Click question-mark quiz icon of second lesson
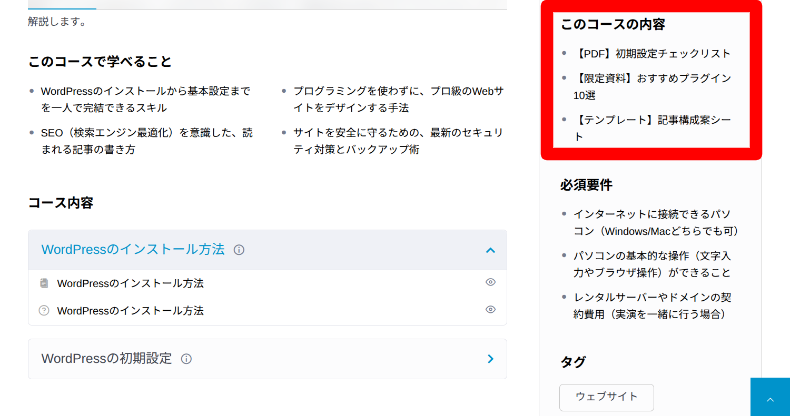Viewport: 790px width, 416px height. [44, 311]
